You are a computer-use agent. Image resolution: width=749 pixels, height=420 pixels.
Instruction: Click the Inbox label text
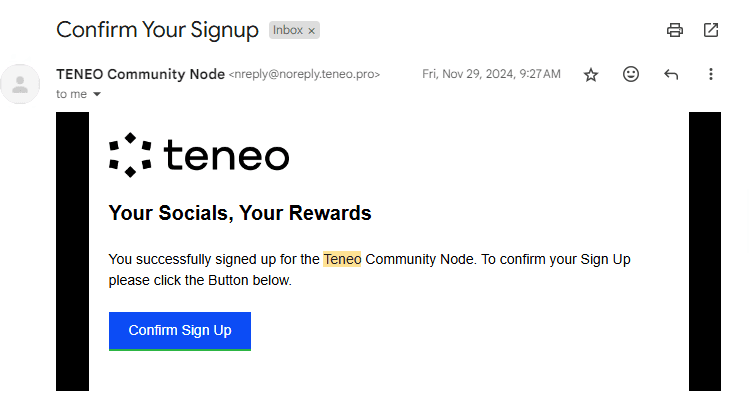point(288,30)
